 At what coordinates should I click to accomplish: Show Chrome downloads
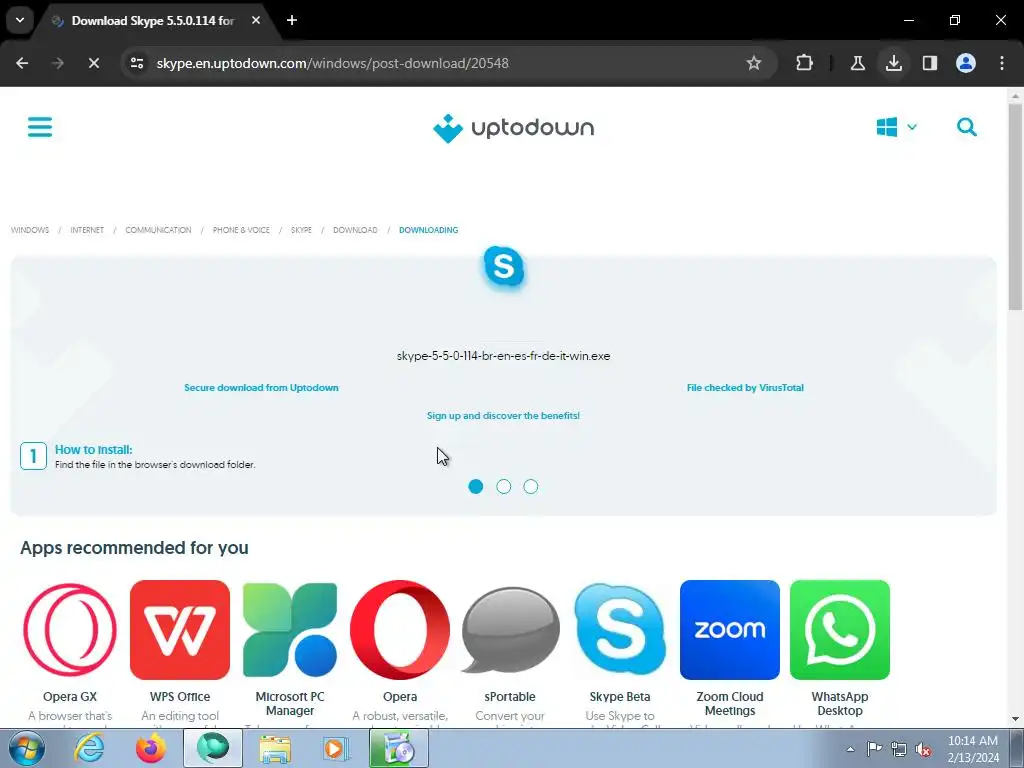coord(893,63)
